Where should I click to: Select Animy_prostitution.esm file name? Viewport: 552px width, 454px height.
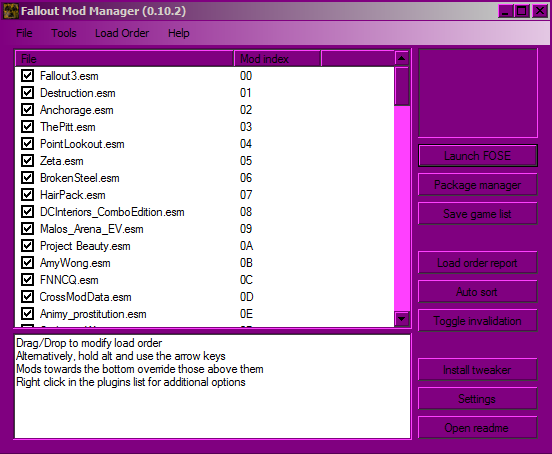click(93, 314)
